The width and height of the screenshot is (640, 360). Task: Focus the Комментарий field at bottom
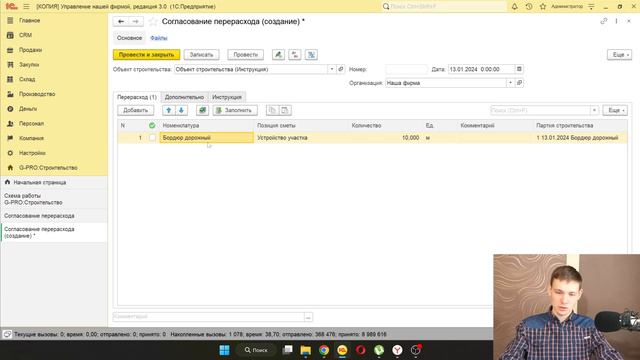click(209, 317)
